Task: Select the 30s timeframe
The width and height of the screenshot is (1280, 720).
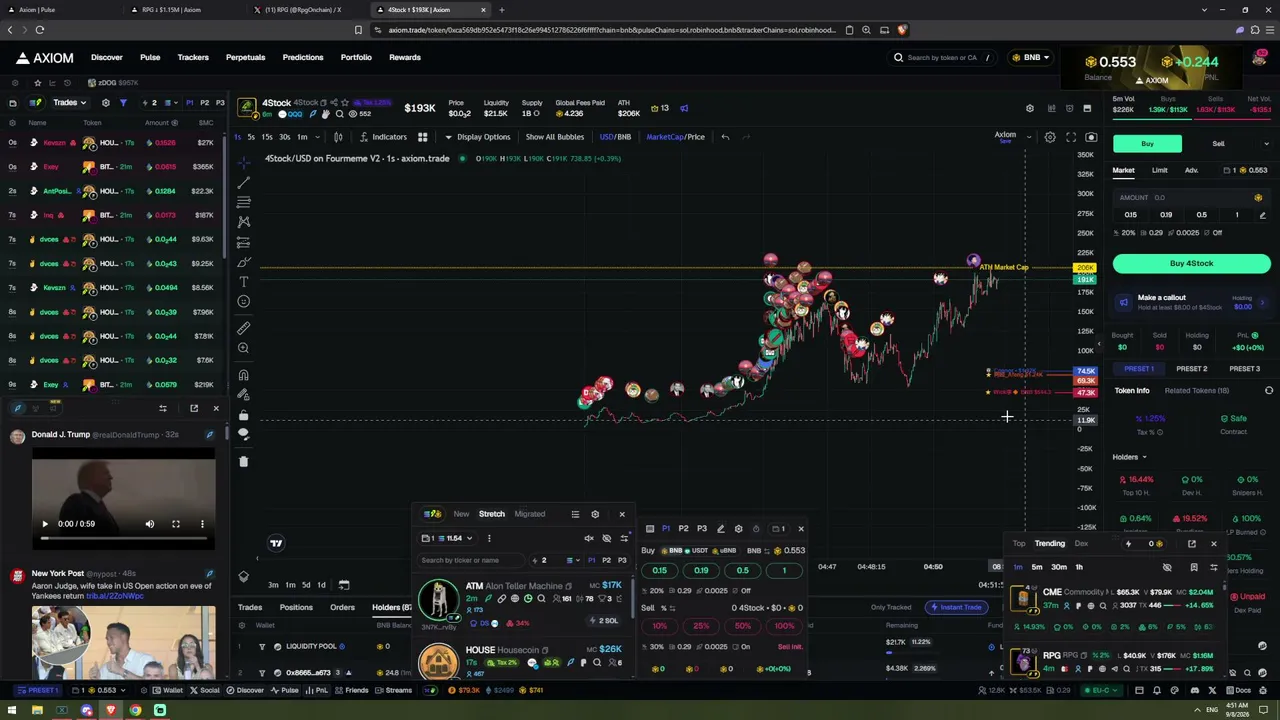Action: coord(285,137)
